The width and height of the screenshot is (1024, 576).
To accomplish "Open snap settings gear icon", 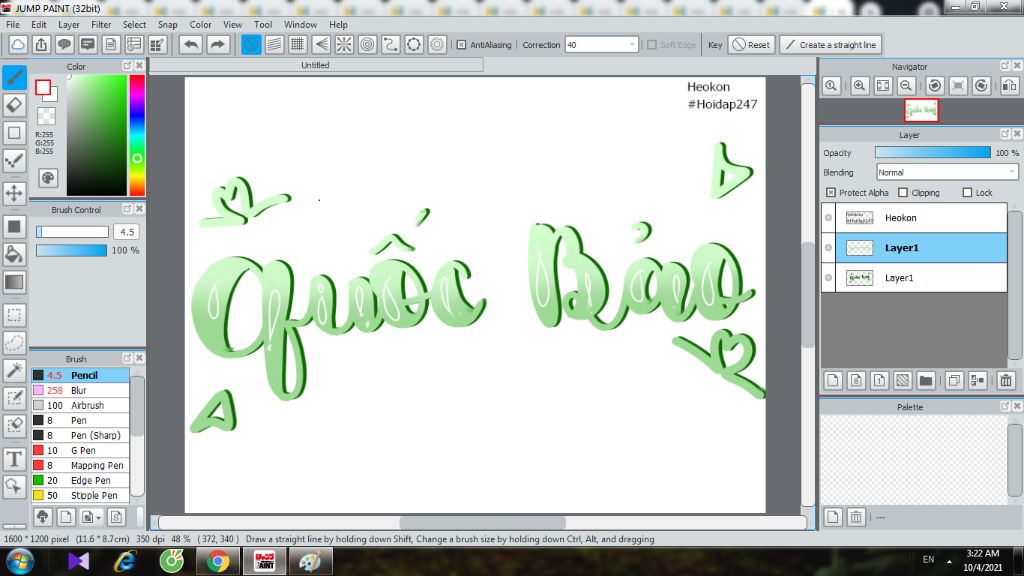I will 437,44.
